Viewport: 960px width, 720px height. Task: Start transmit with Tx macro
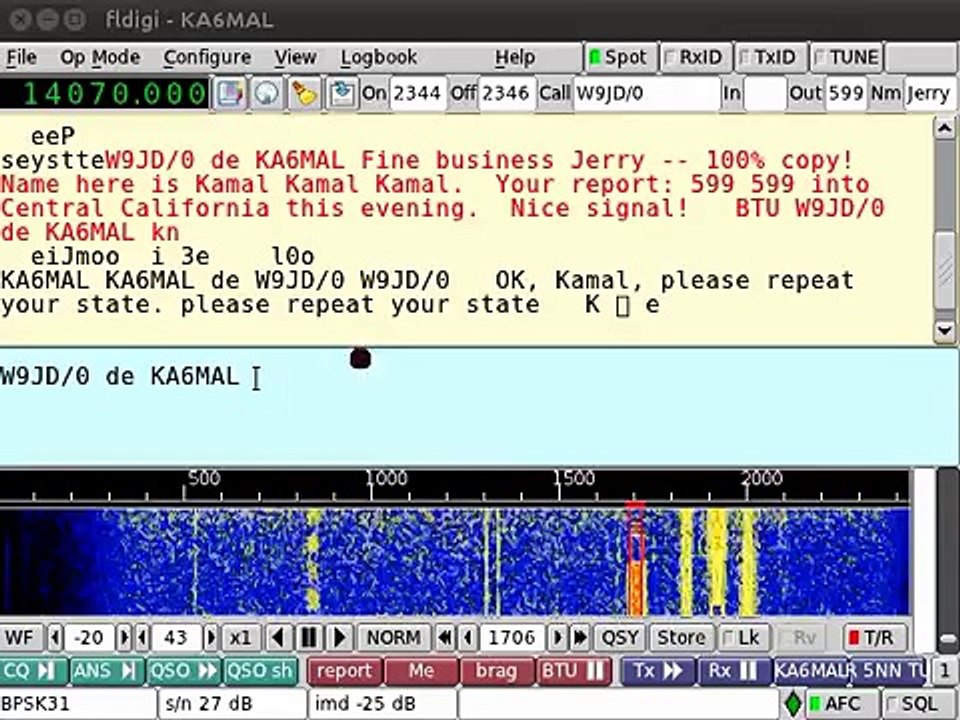[658, 671]
